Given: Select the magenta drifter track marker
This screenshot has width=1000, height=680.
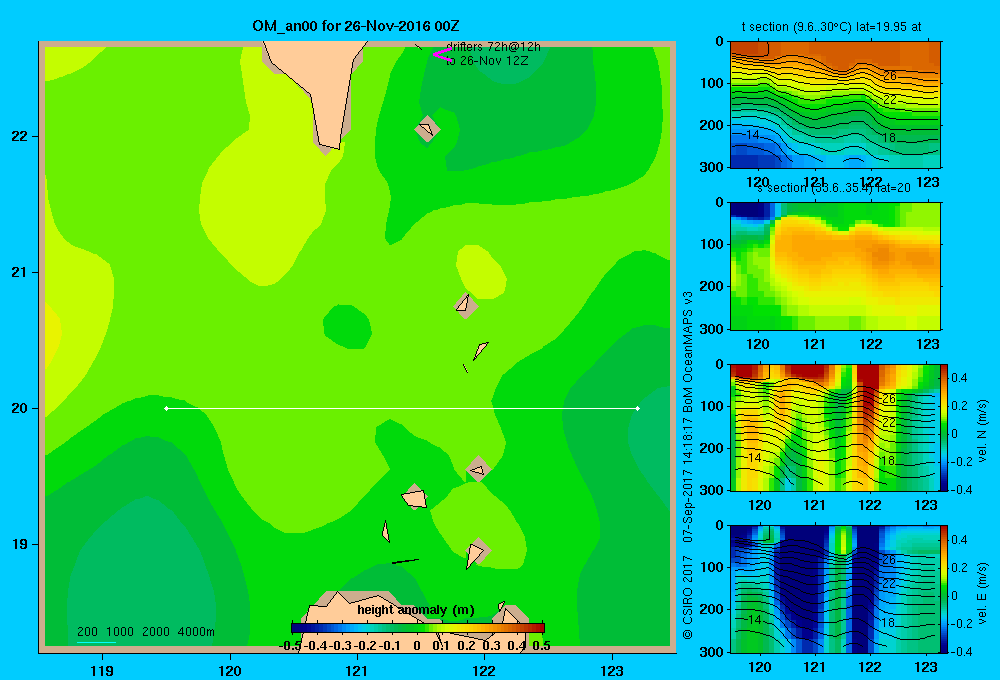Looking at the screenshot, I should 441,55.
